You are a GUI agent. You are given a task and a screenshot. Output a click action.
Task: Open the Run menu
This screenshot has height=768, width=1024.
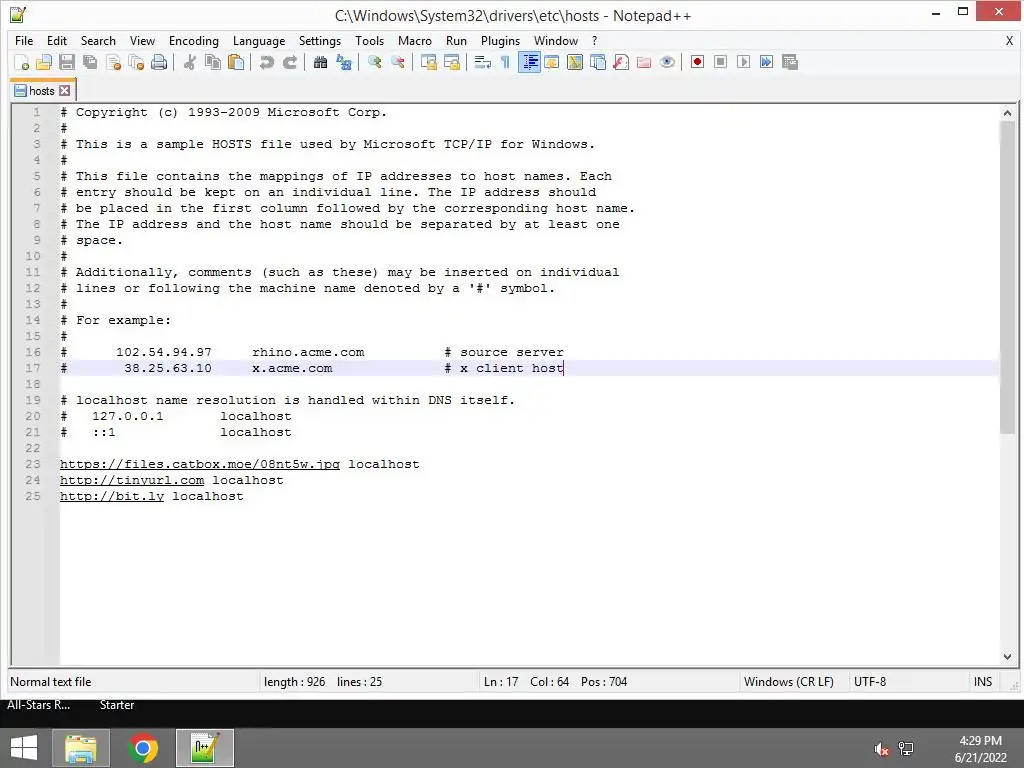click(x=456, y=40)
